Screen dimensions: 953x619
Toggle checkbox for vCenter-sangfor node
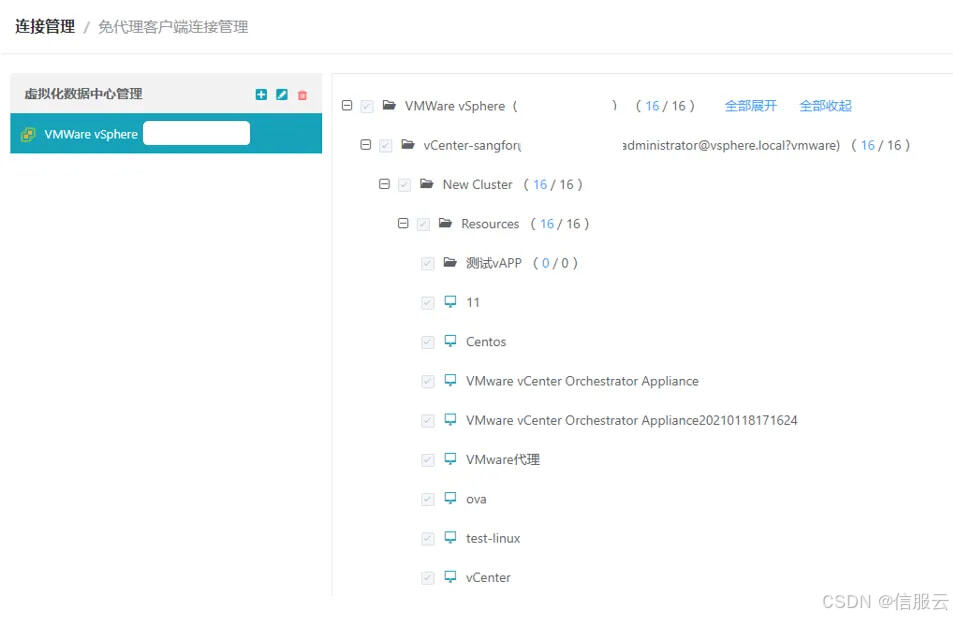coord(385,146)
